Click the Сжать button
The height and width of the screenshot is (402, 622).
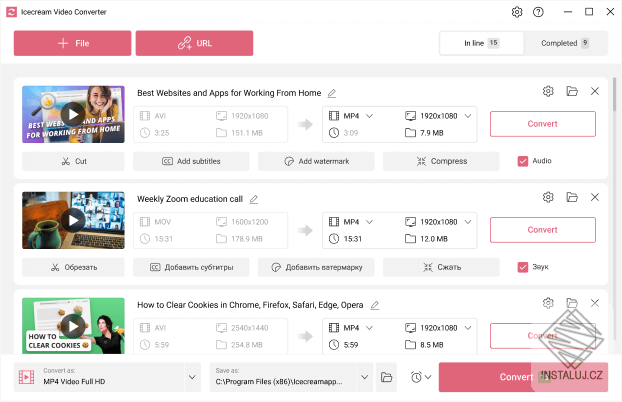coord(441,267)
